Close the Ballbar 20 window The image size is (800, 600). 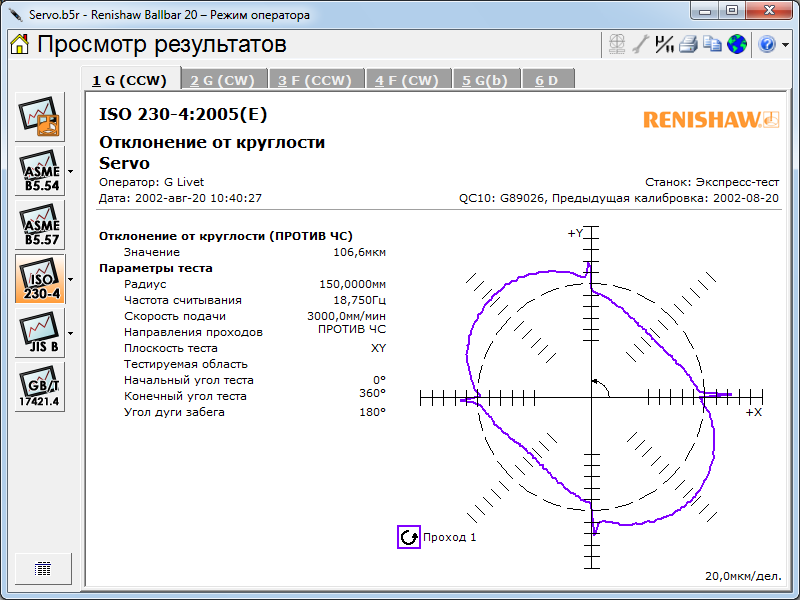[769, 11]
